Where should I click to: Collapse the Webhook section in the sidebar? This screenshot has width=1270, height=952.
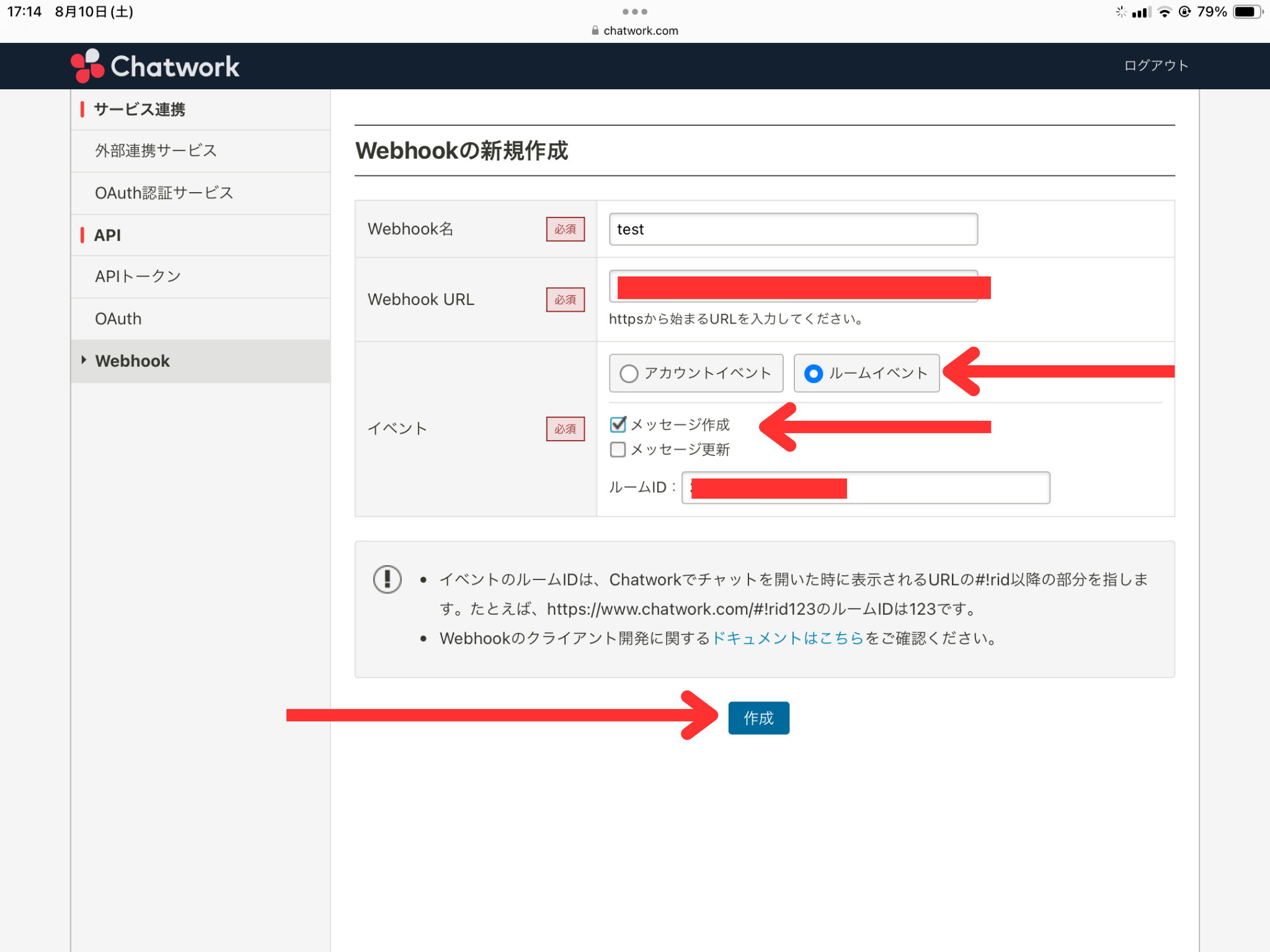(x=84, y=360)
